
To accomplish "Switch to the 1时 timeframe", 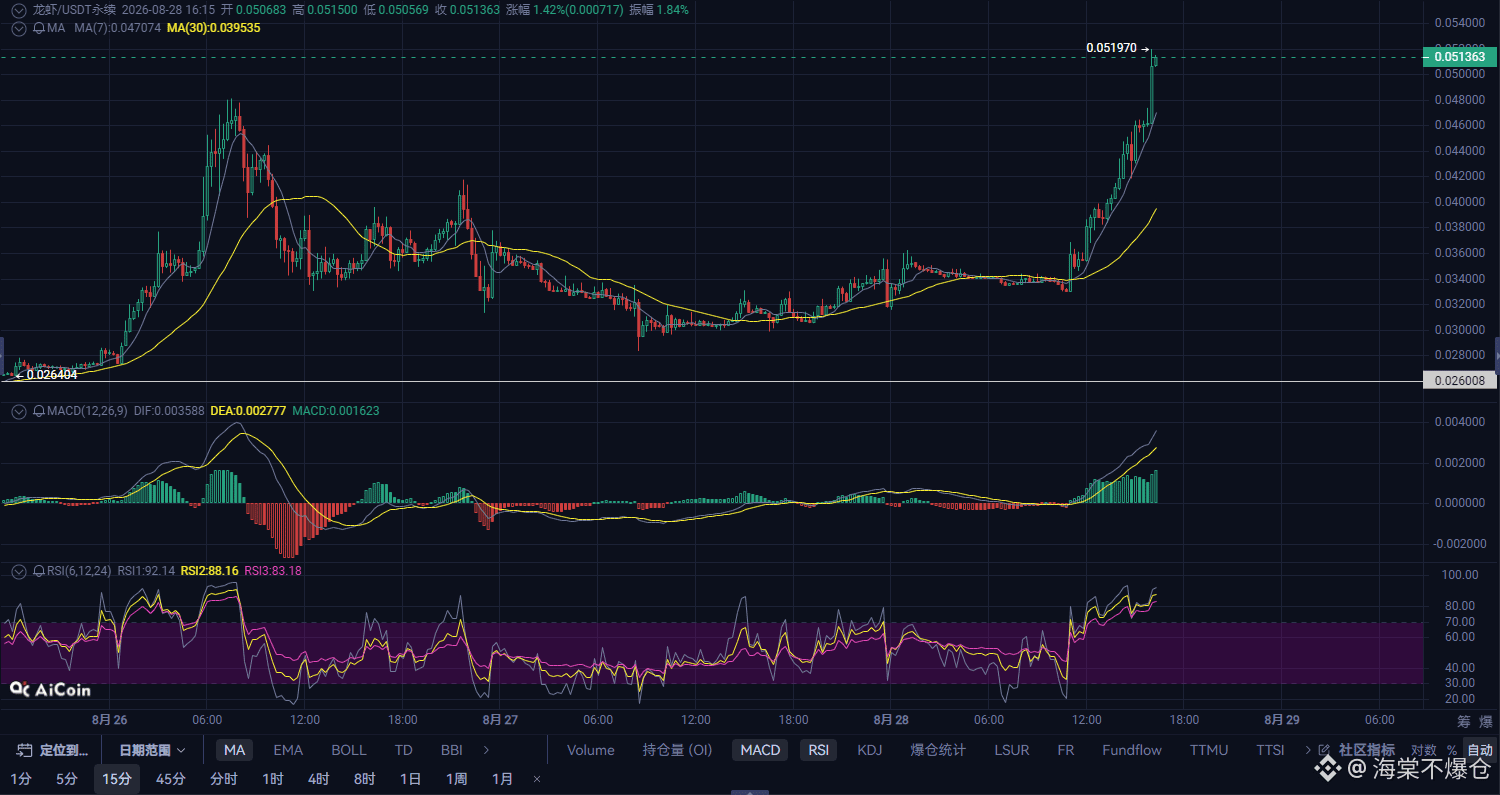I will (x=273, y=780).
